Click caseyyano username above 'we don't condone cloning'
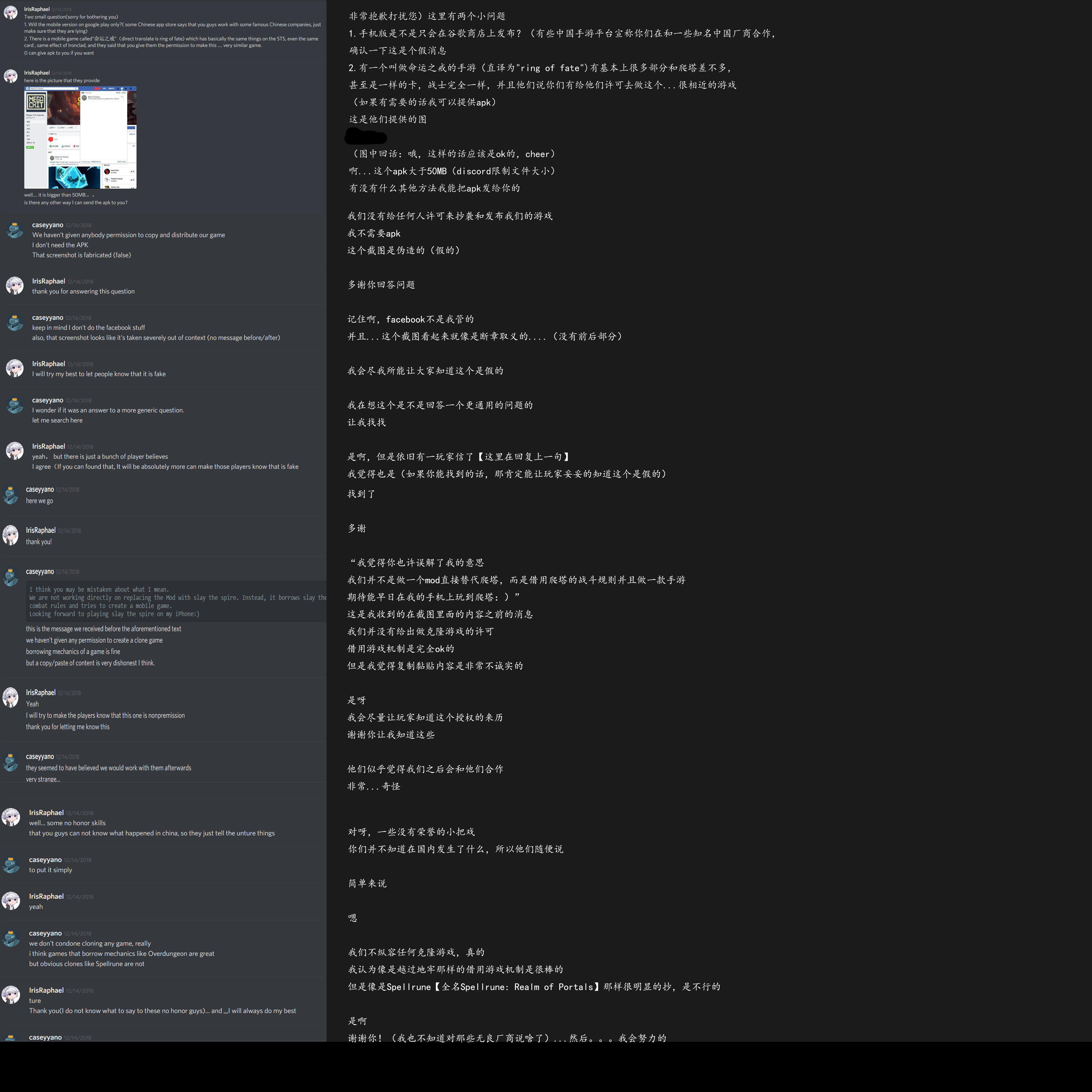This screenshot has height=1092, width=1092. click(45, 933)
